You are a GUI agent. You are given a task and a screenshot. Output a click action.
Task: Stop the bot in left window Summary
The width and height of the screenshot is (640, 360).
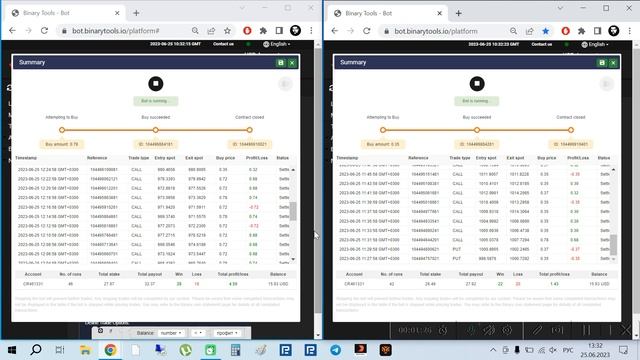156,84
